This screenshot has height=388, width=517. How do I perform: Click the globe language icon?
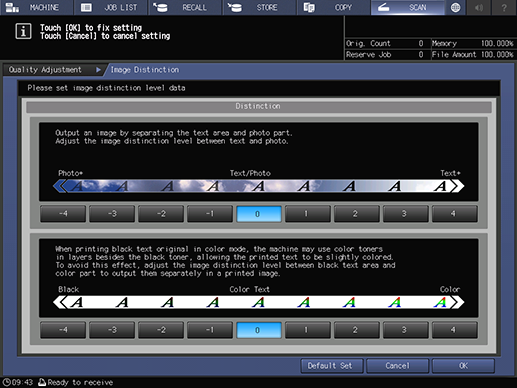pyautogui.click(x=455, y=7)
